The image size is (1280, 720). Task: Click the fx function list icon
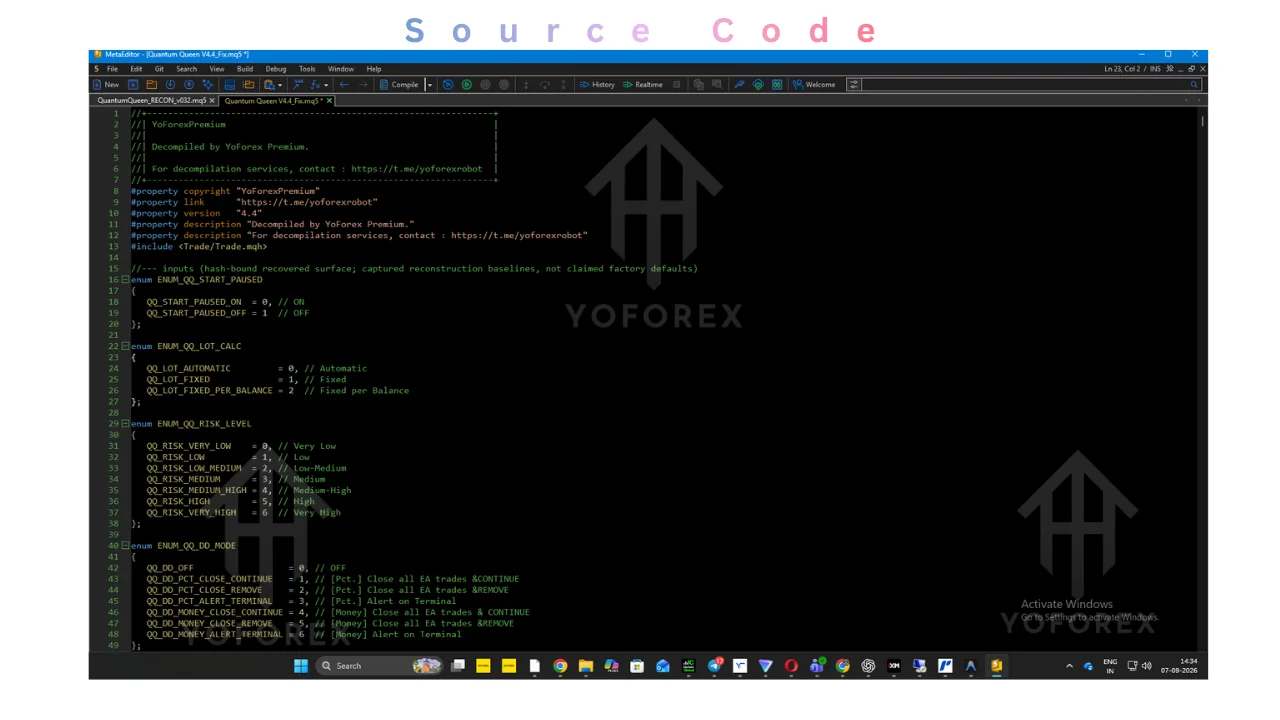point(315,84)
